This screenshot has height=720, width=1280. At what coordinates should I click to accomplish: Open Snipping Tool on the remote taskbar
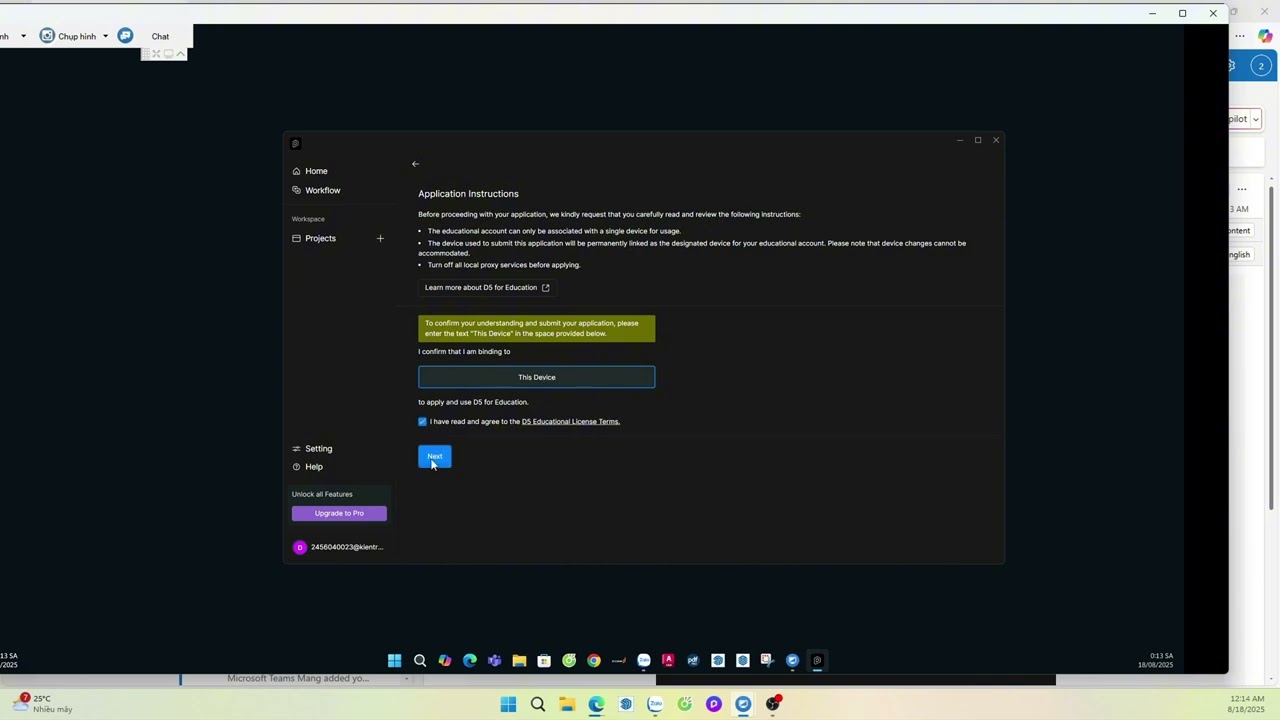tap(767, 660)
